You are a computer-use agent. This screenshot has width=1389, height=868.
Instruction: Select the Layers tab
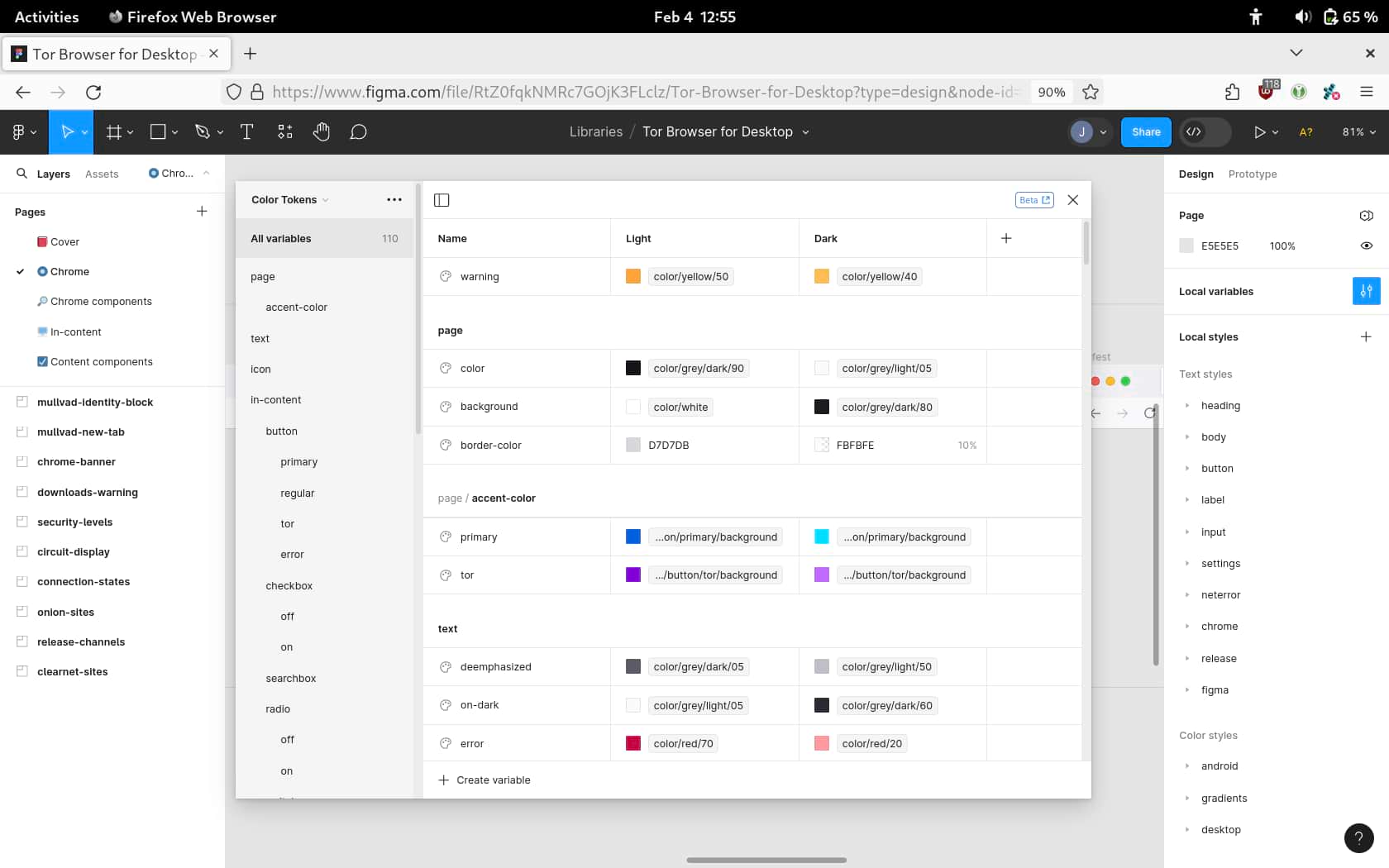coord(54,174)
